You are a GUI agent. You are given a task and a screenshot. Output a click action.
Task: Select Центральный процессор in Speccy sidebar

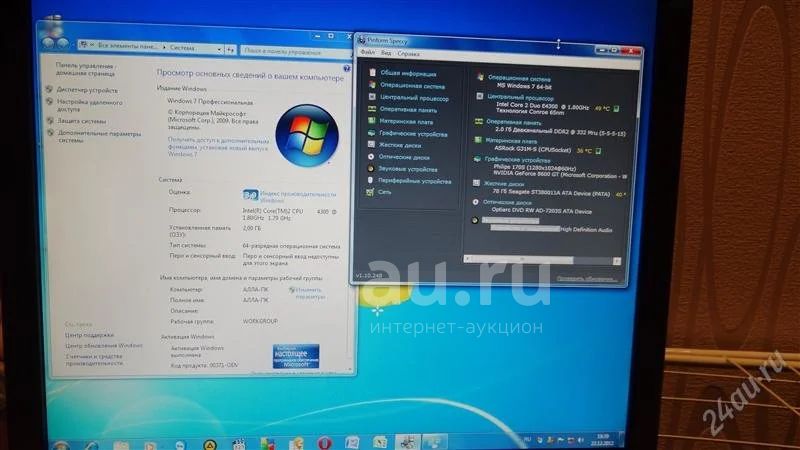point(414,98)
